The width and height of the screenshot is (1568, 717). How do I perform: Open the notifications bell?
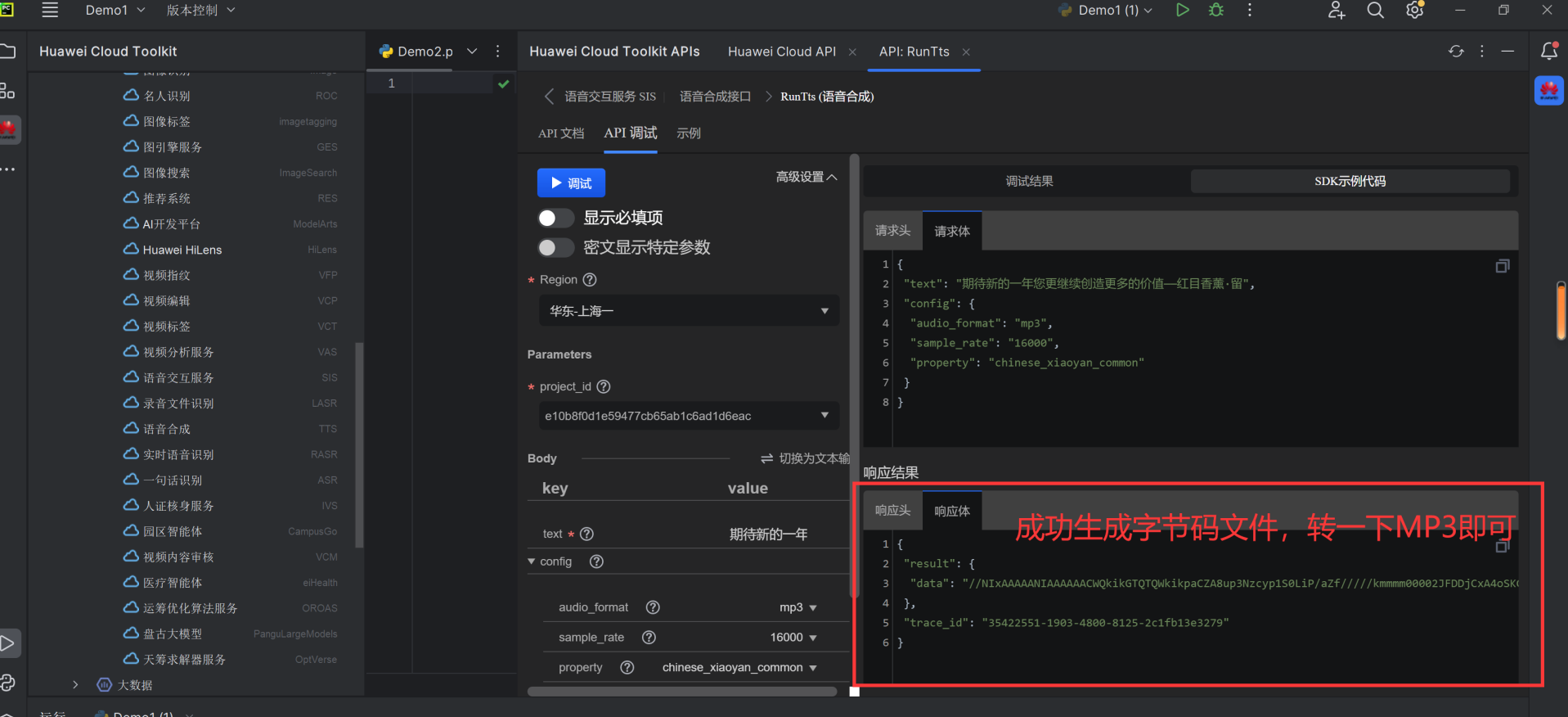[1549, 51]
